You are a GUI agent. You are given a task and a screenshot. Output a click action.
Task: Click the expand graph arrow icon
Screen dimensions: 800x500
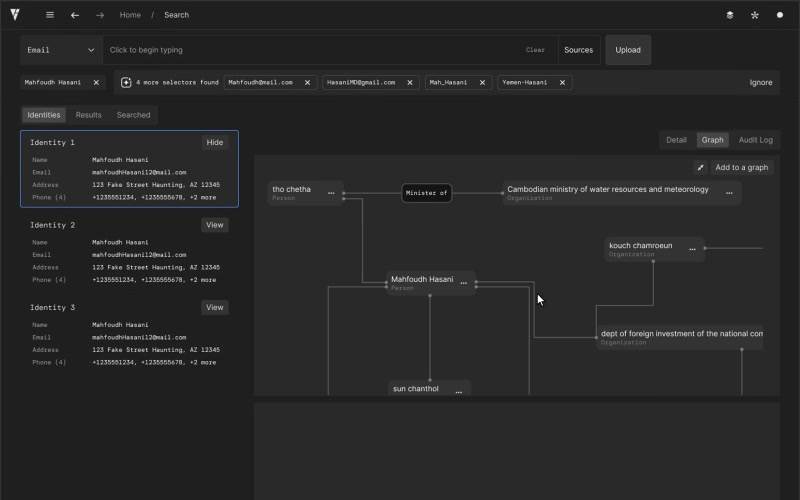(701, 167)
